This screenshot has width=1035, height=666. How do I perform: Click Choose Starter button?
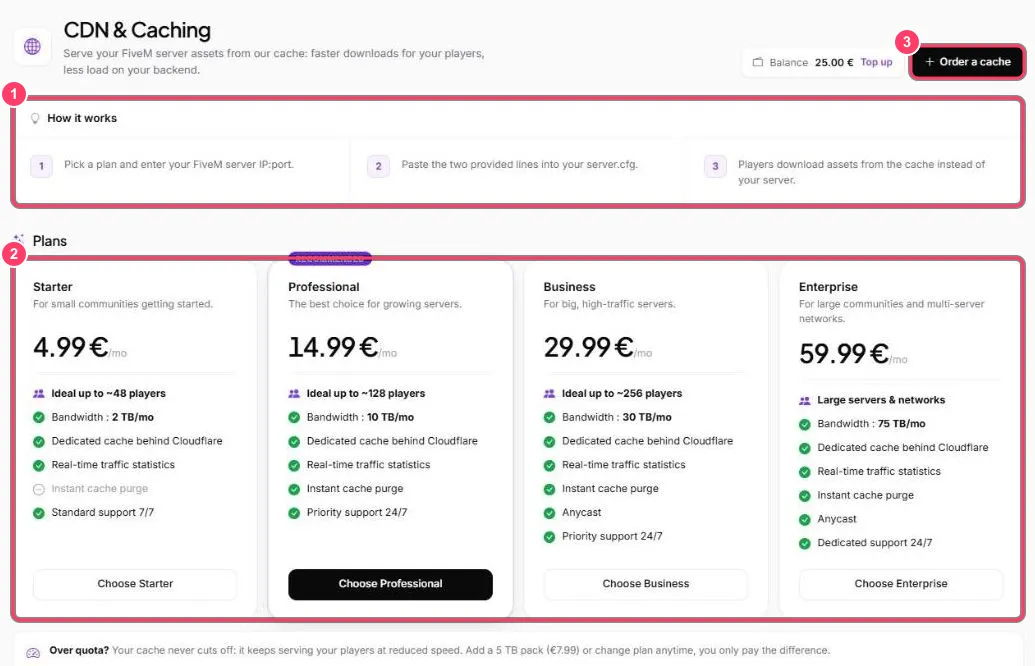click(x=135, y=584)
